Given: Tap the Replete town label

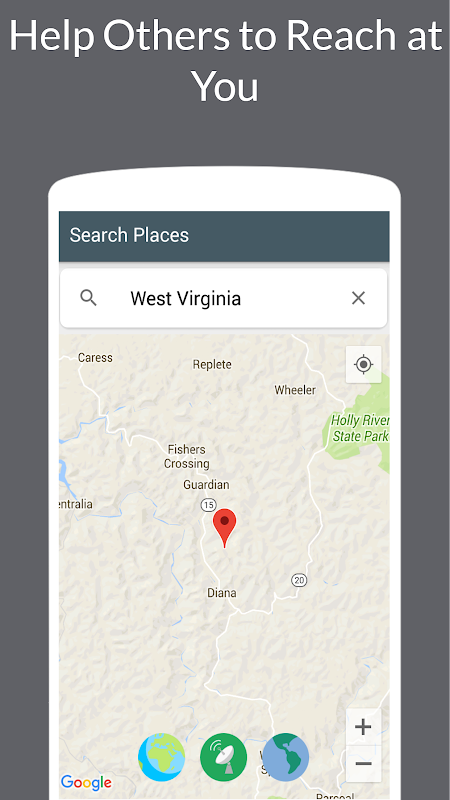Looking at the screenshot, I should point(212,365).
